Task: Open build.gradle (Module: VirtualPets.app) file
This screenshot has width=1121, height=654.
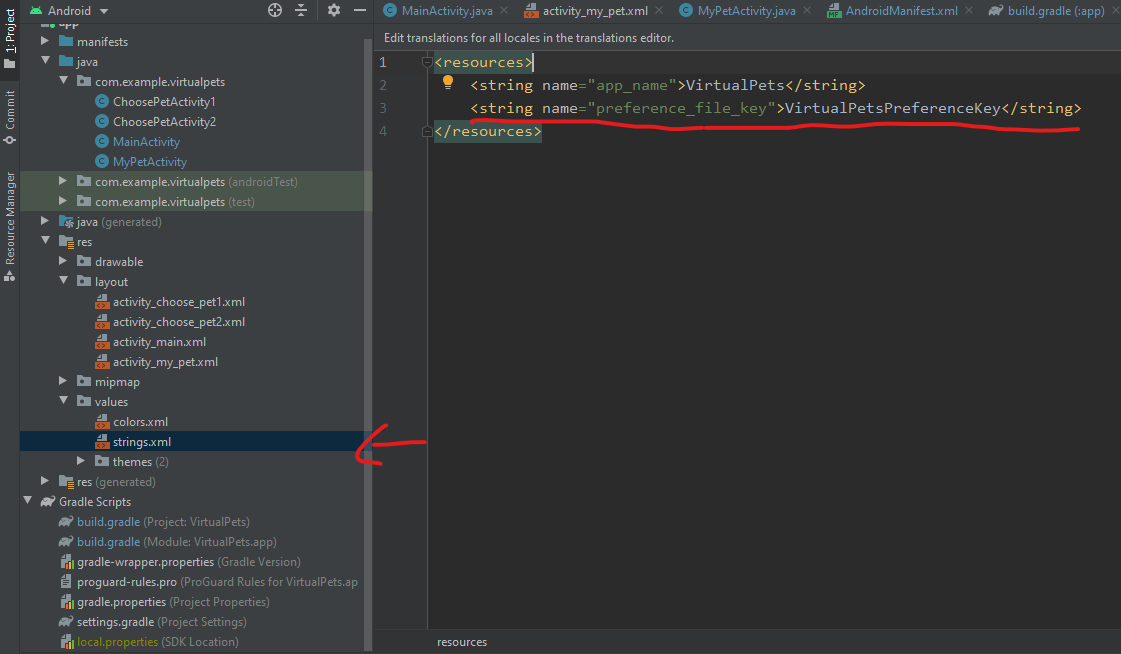Action: pyautogui.click(x=108, y=542)
